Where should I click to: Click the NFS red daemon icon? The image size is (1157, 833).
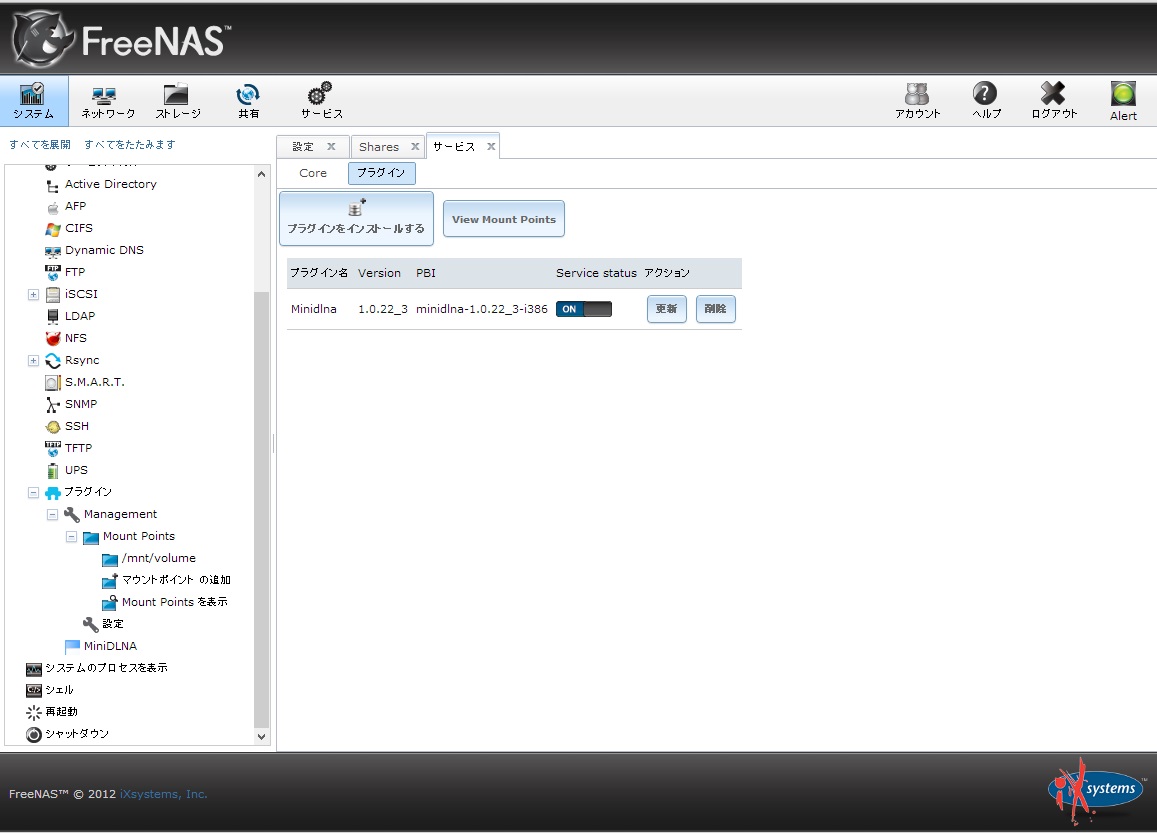tap(53, 339)
